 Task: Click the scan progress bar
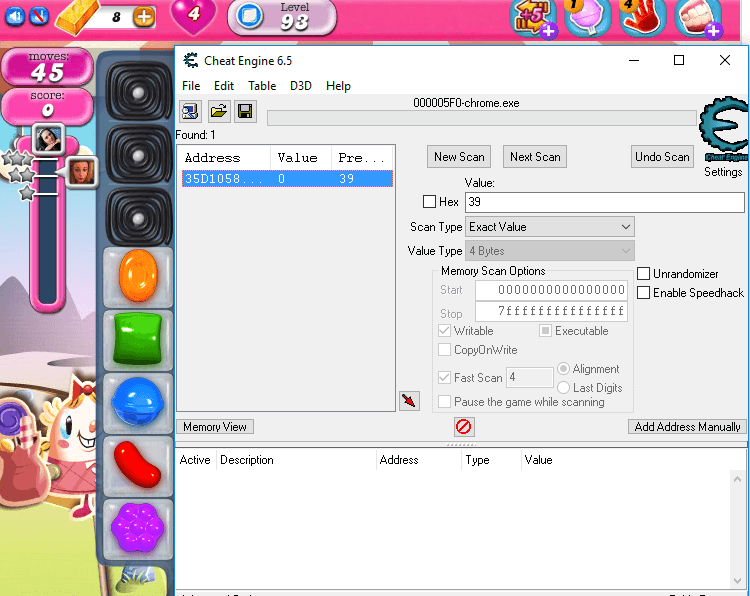pyautogui.click(x=481, y=118)
